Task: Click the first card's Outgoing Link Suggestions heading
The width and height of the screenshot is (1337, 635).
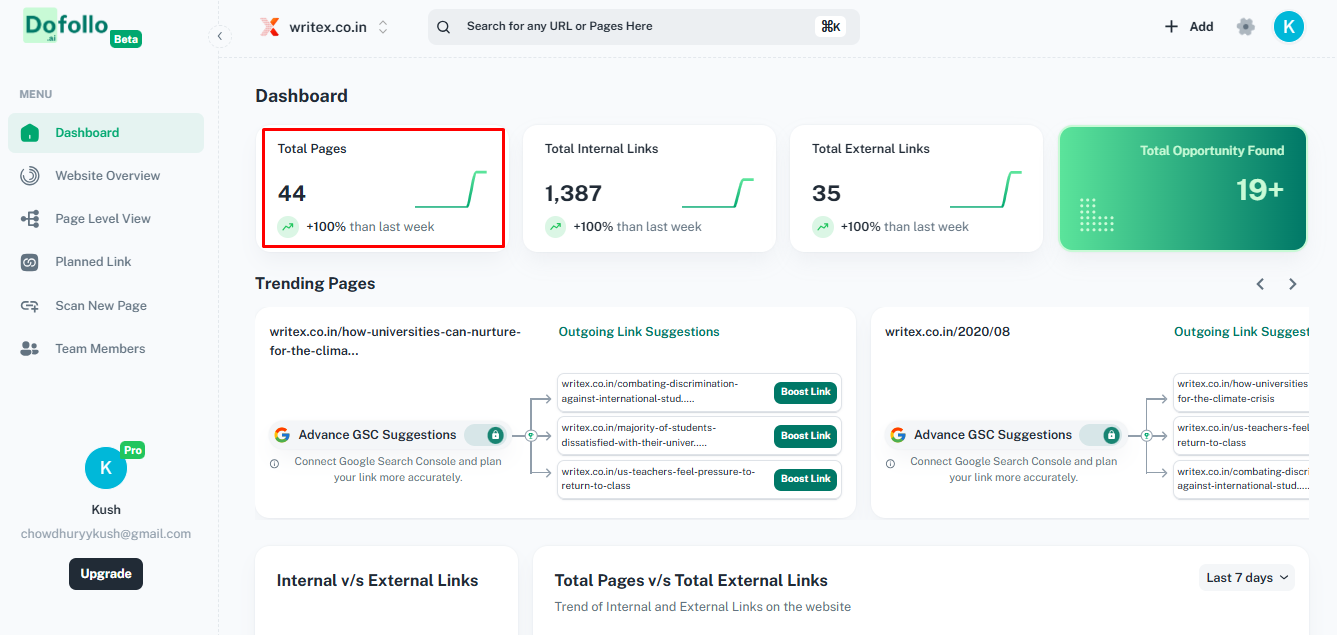Action: click(x=639, y=332)
